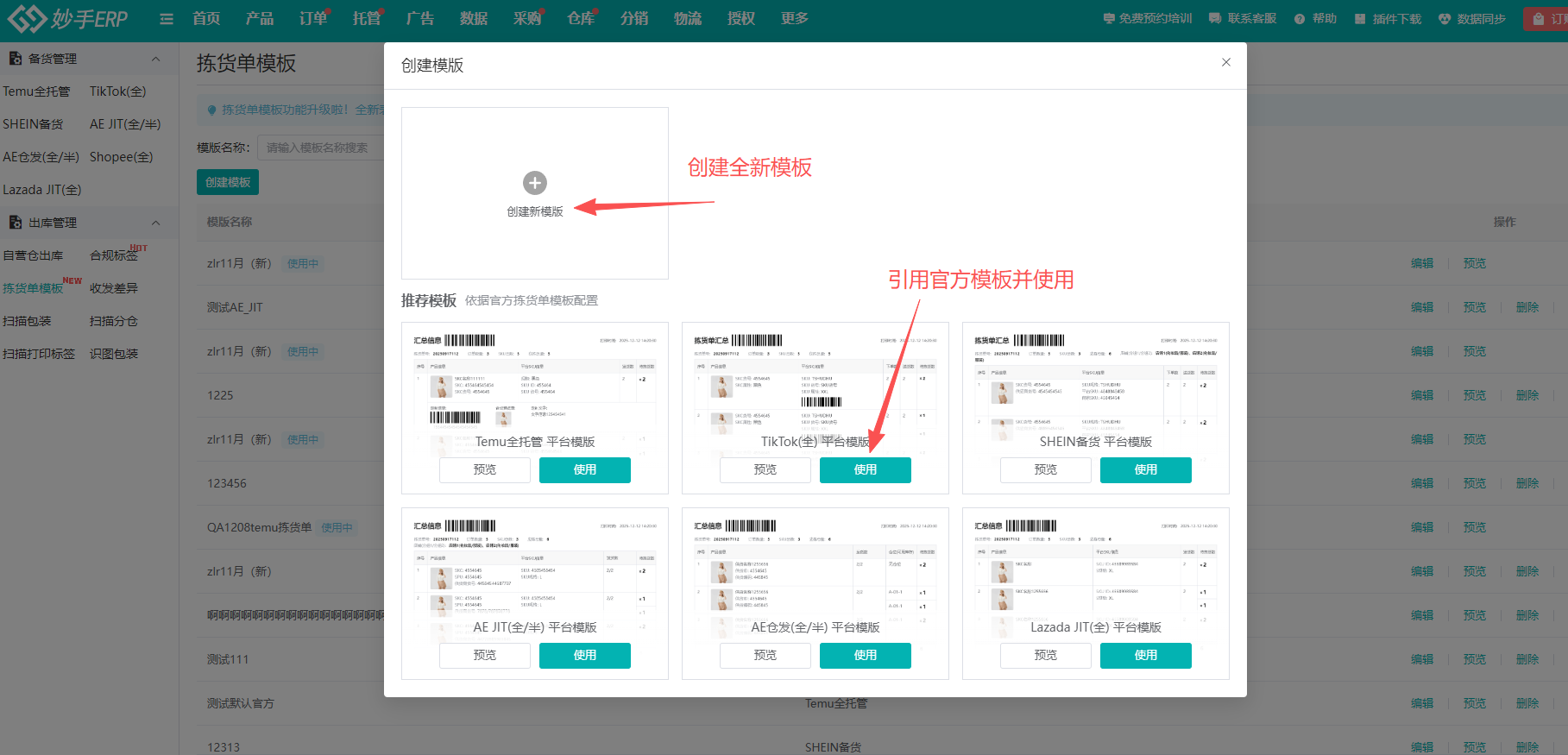The height and width of the screenshot is (755, 1568).
Task: Click 删除 for the 1225 row
Action: (x=1527, y=395)
